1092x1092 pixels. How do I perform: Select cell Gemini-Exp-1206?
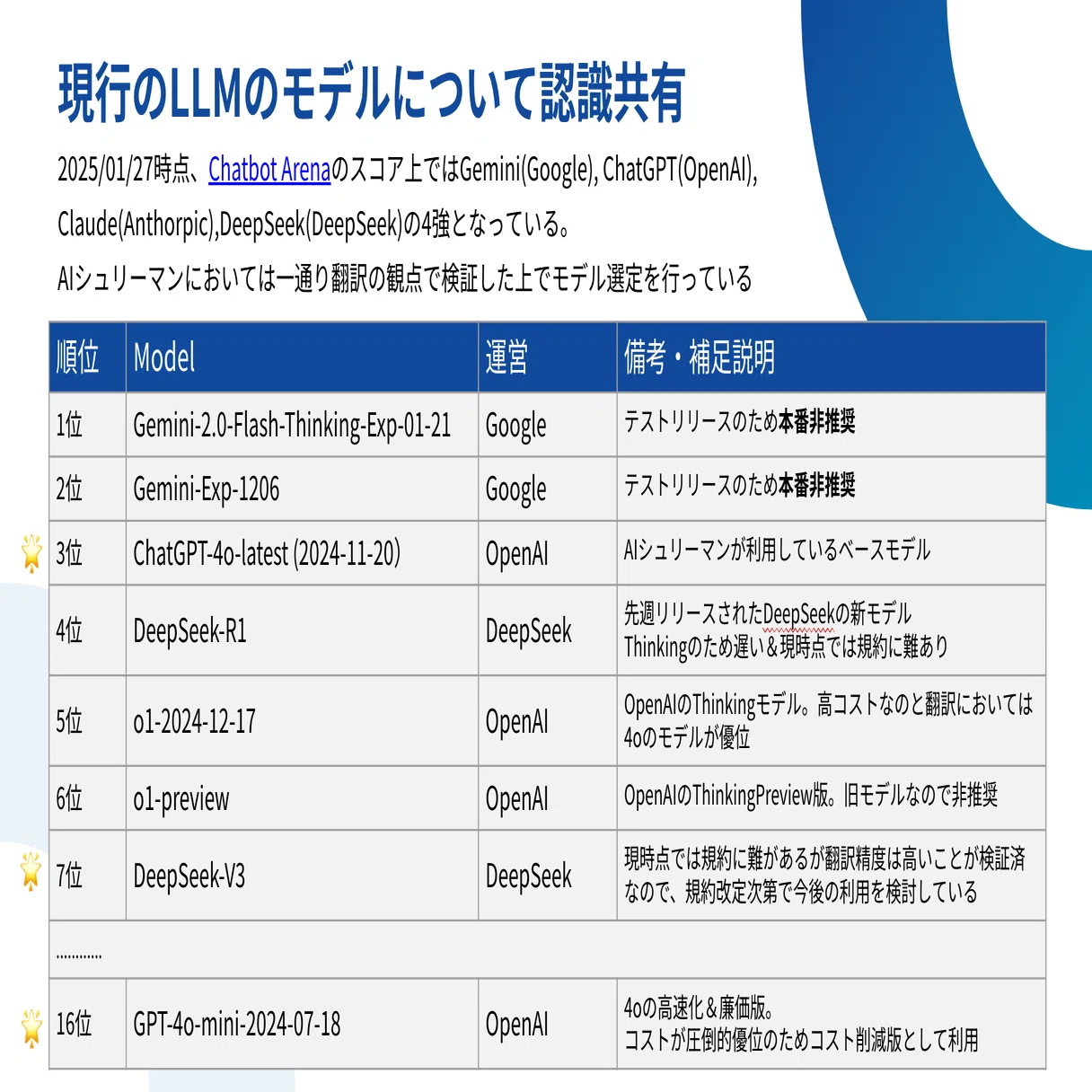302,489
